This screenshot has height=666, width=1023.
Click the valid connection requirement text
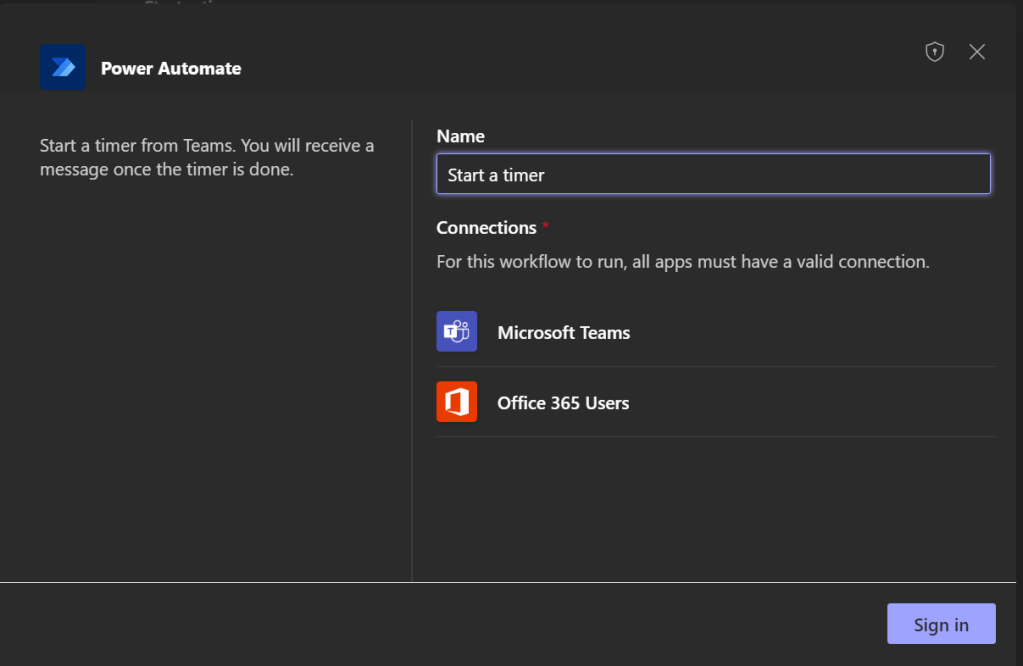(x=683, y=262)
